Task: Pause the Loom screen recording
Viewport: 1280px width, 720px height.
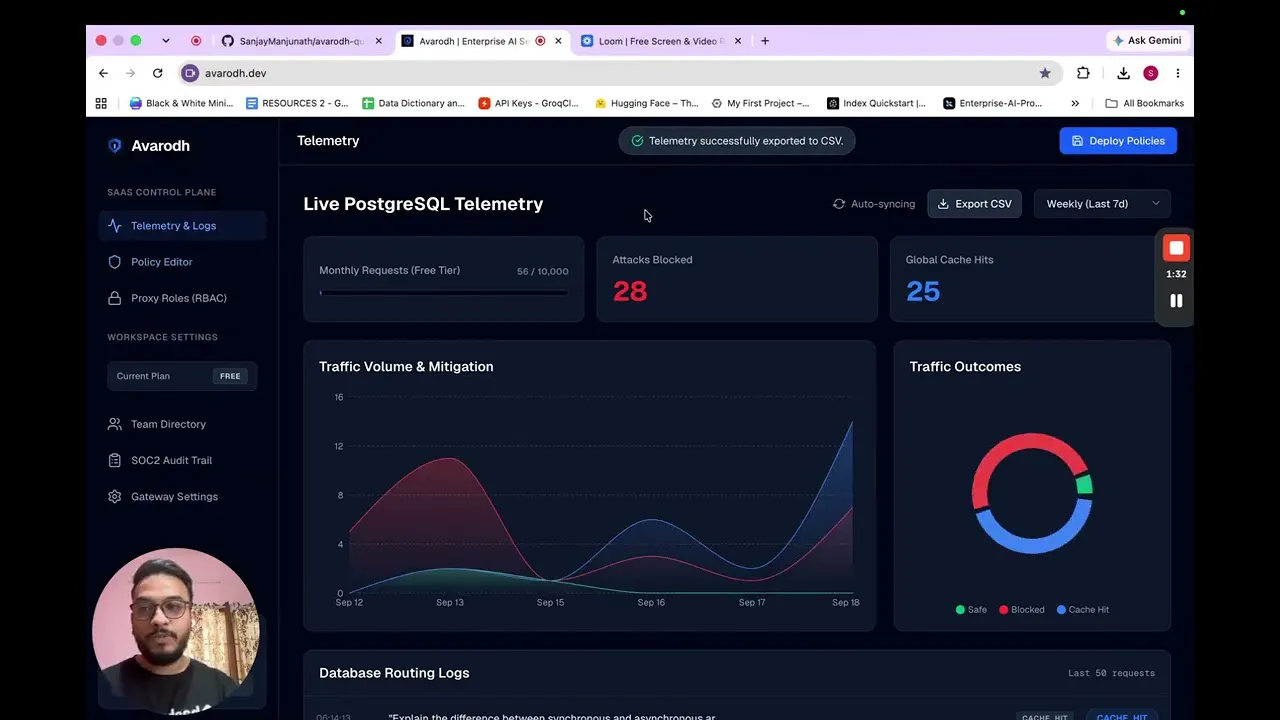Action: click(x=1176, y=301)
